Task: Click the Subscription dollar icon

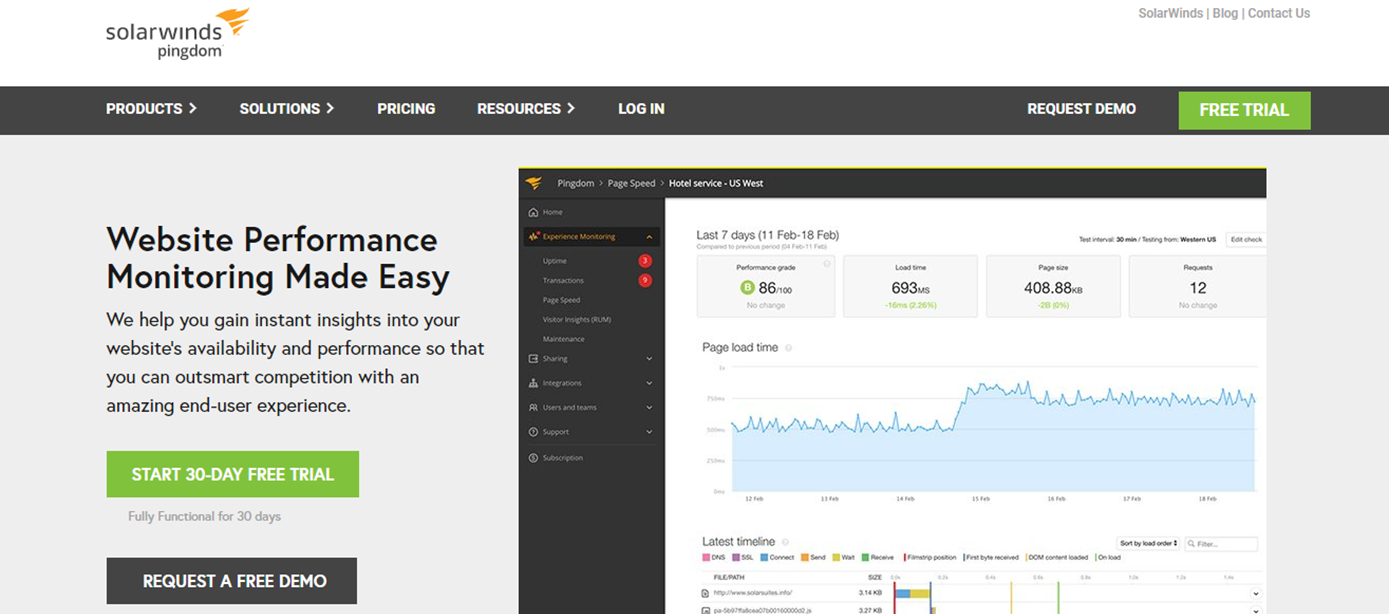Action: point(533,457)
